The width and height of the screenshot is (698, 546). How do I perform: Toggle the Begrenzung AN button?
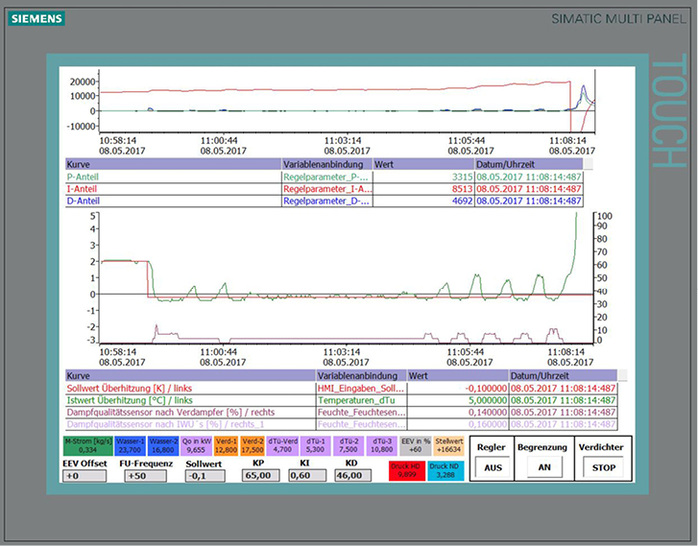(543, 467)
